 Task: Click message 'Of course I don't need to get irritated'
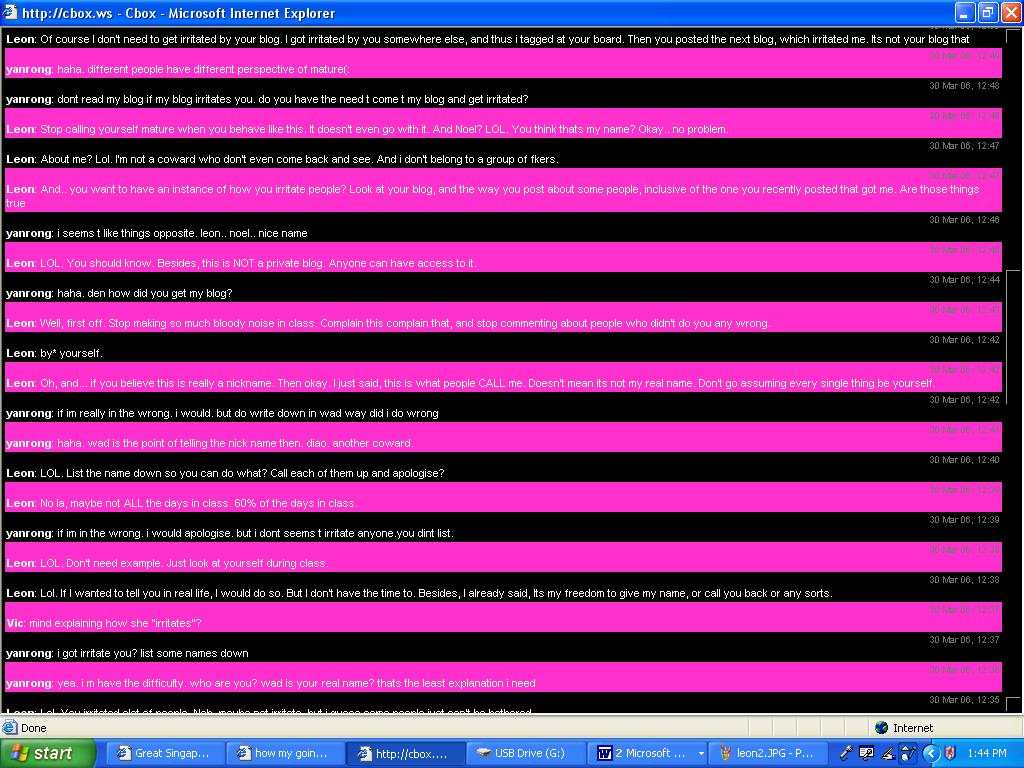pos(504,39)
